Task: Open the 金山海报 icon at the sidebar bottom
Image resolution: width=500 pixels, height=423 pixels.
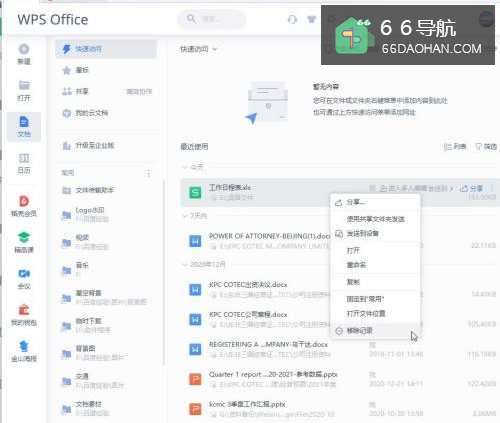Action: [x=24, y=346]
